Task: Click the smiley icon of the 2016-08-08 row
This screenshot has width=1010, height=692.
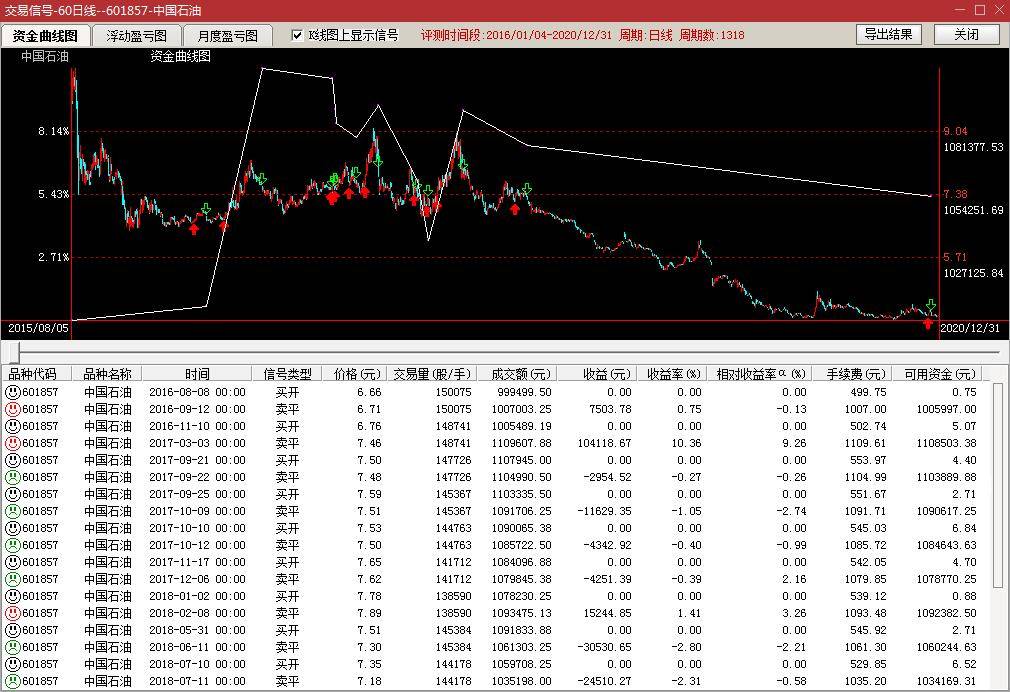Action: (x=12, y=392)
